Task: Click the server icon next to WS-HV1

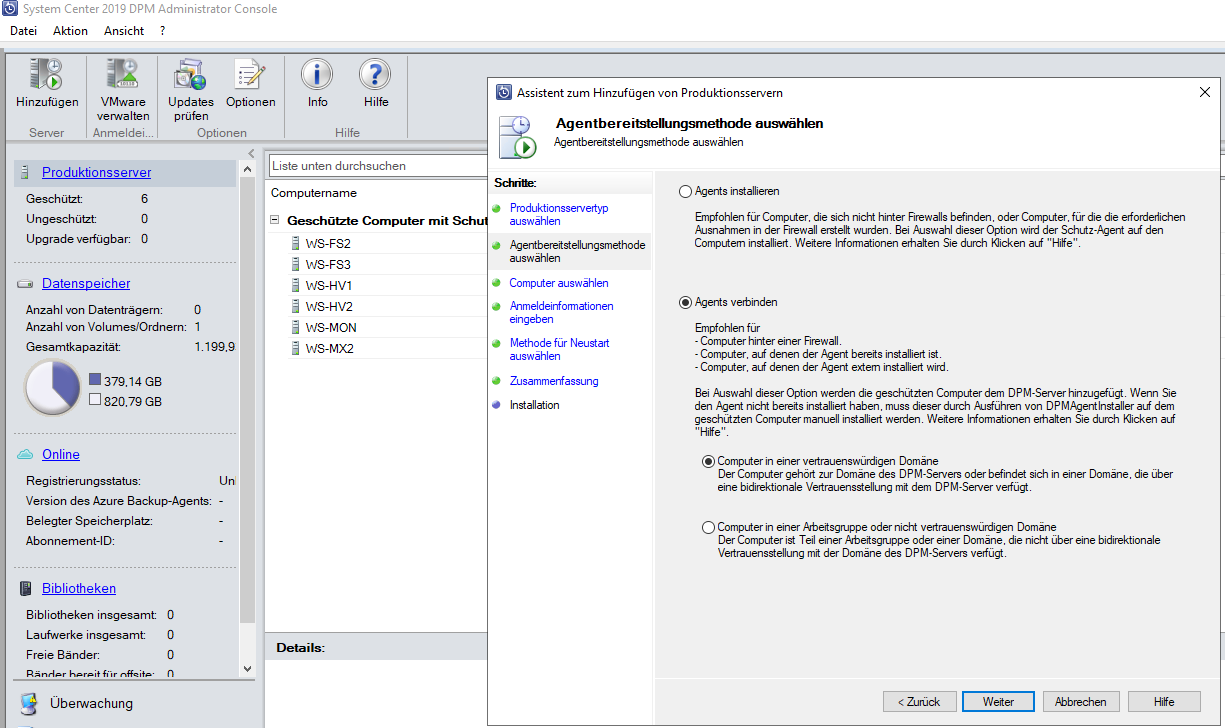Action: coord(295,285)
